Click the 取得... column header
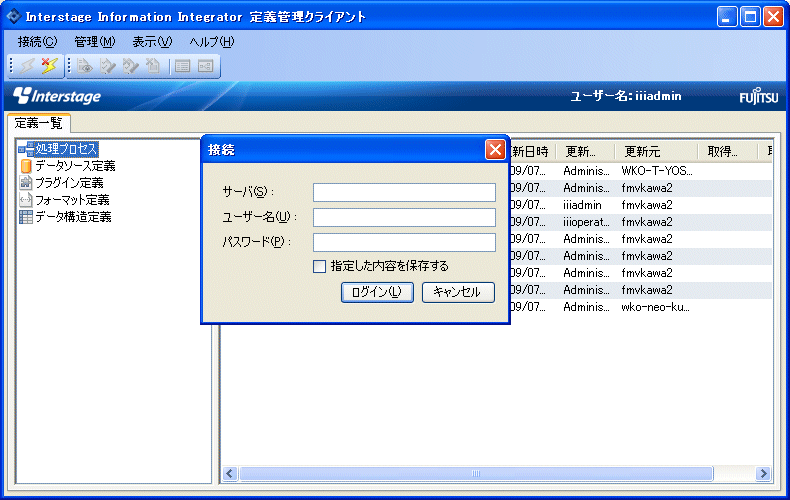The width and height of the screenshot is (790, 500). click(728, 151)
